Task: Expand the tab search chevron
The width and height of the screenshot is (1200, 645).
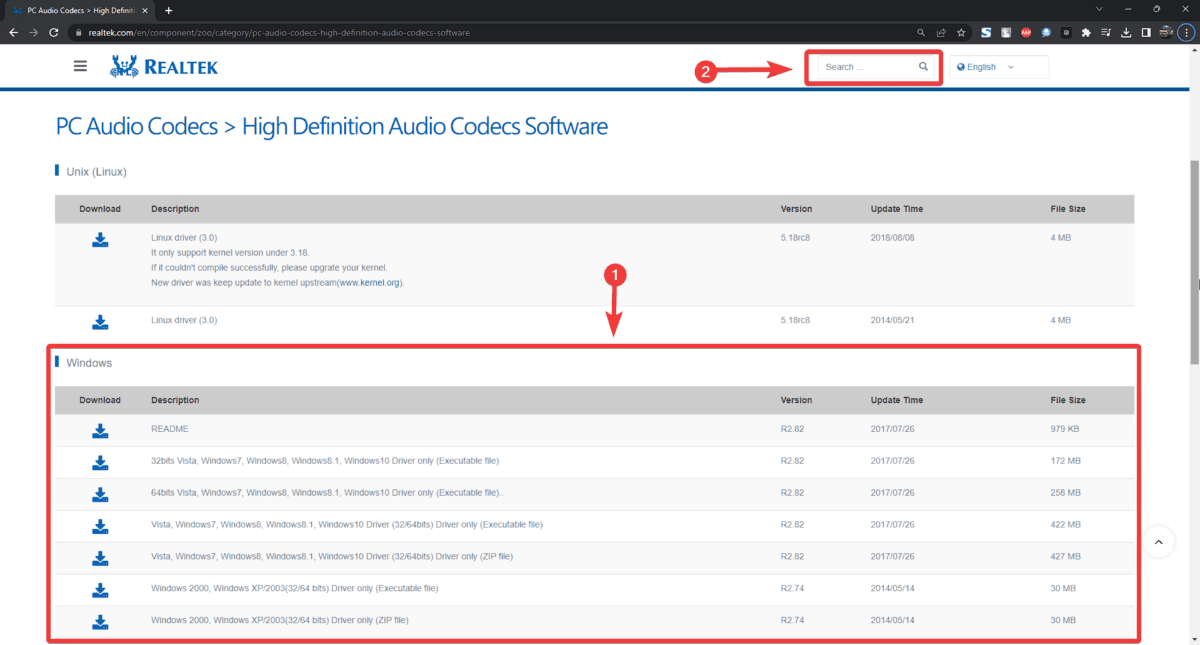Action: tap(1101, 10)
